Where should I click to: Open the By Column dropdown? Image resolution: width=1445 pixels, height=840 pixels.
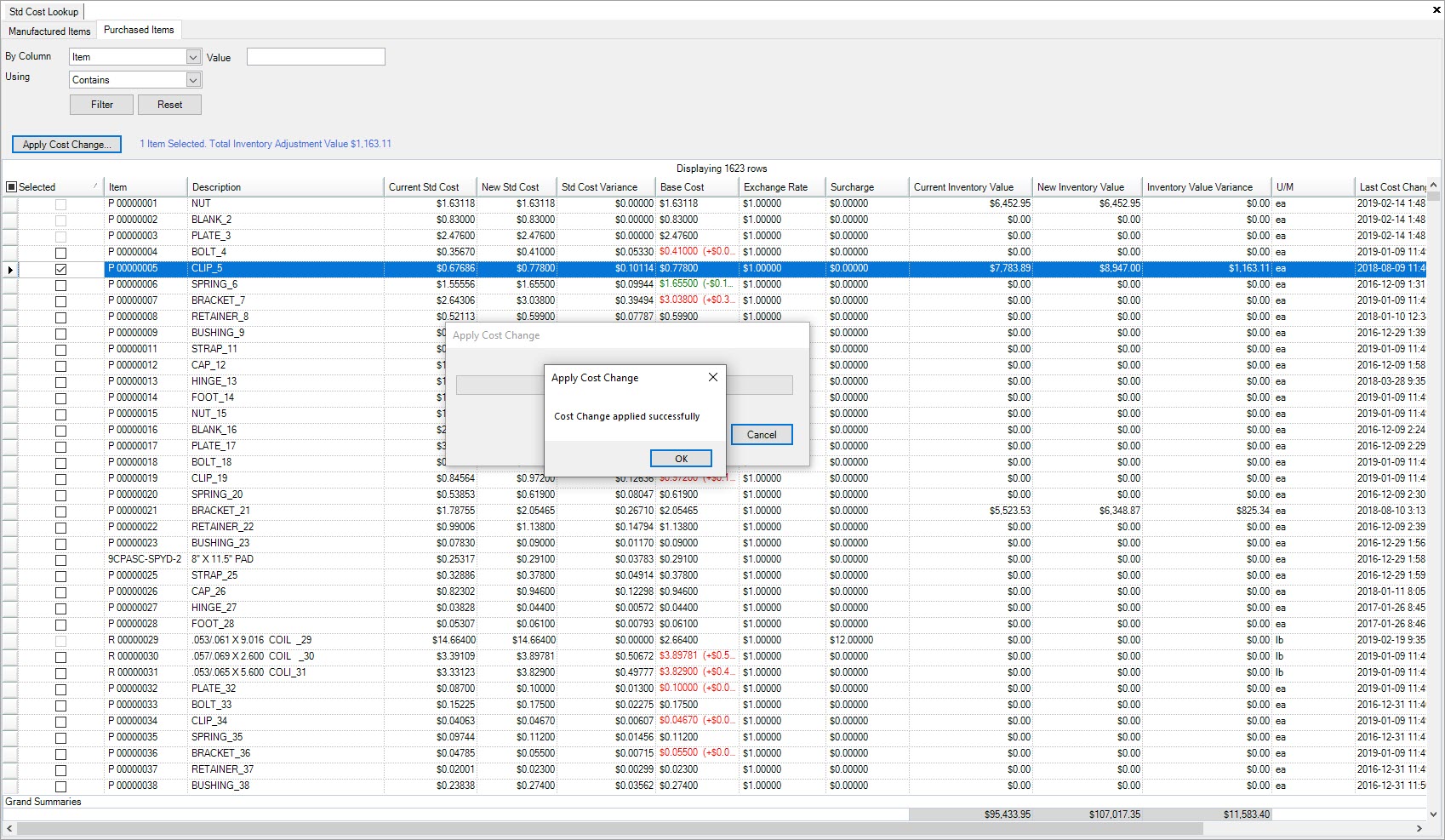tap(193, 57)
